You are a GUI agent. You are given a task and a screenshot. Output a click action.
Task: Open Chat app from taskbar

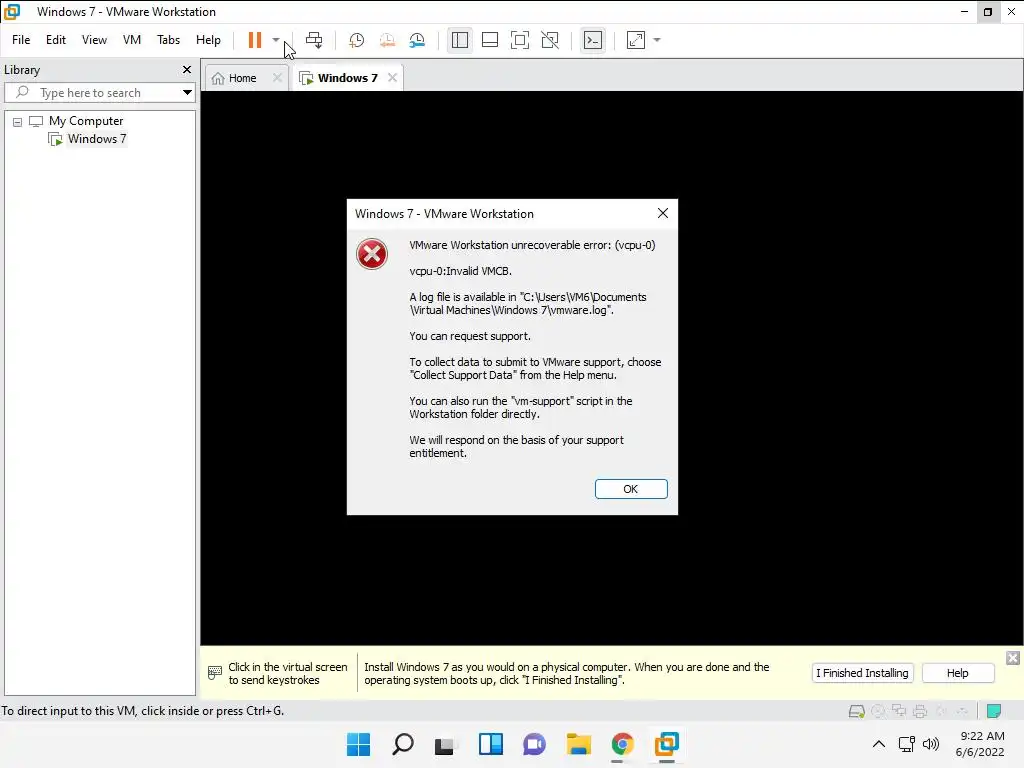[x=534, y=744]
